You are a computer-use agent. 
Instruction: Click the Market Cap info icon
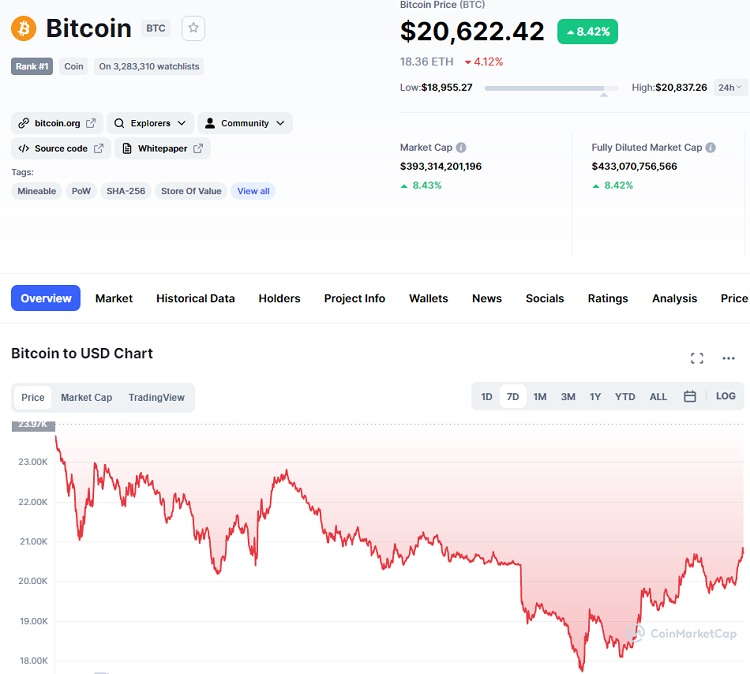[x=461, y=147]
